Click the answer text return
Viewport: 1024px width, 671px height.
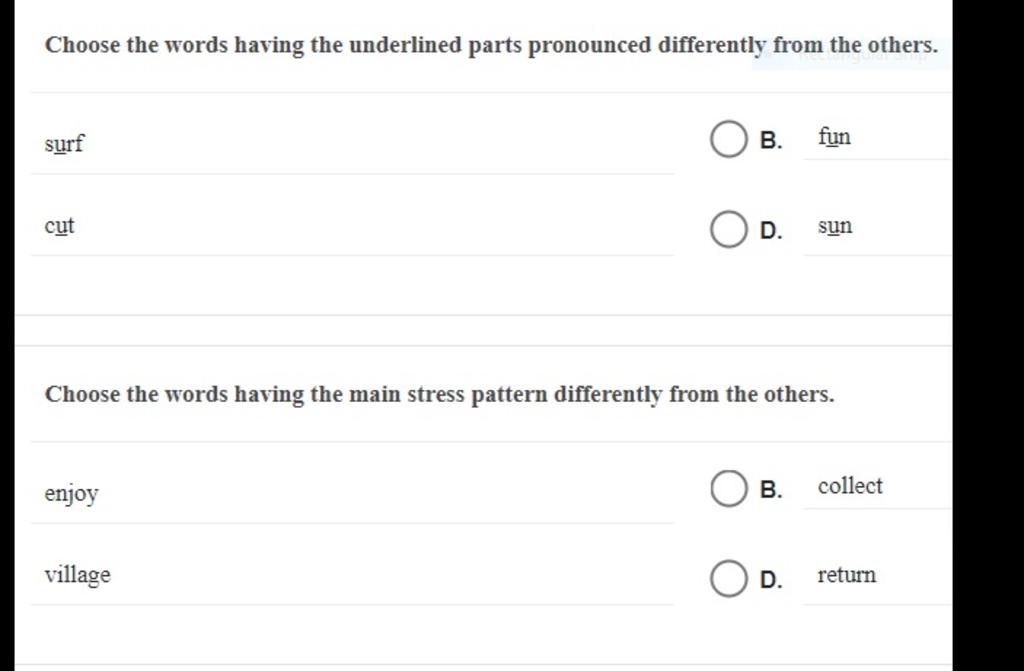(x=846, y=575)
